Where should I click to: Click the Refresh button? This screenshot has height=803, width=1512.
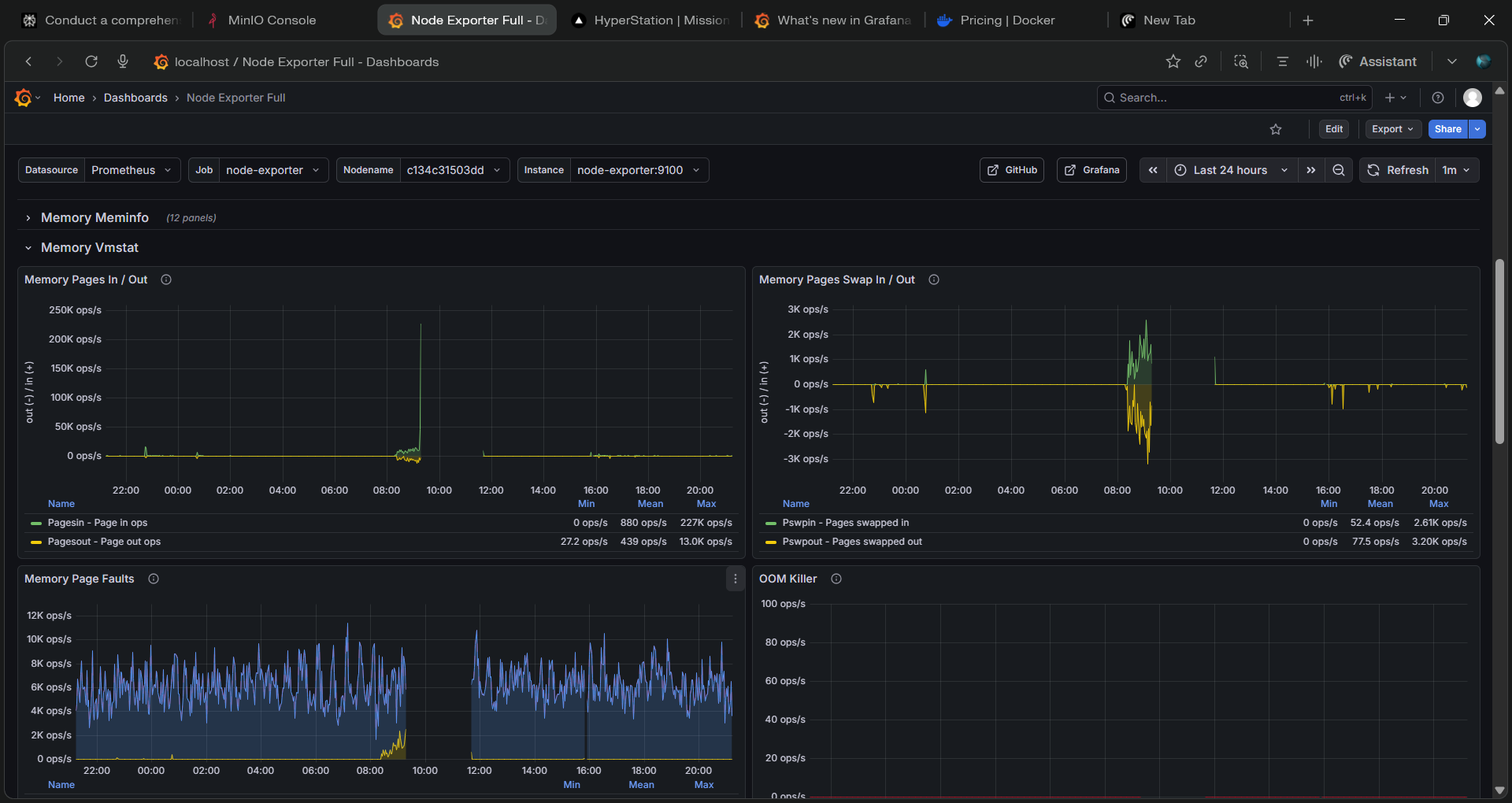click(1398, 170)
